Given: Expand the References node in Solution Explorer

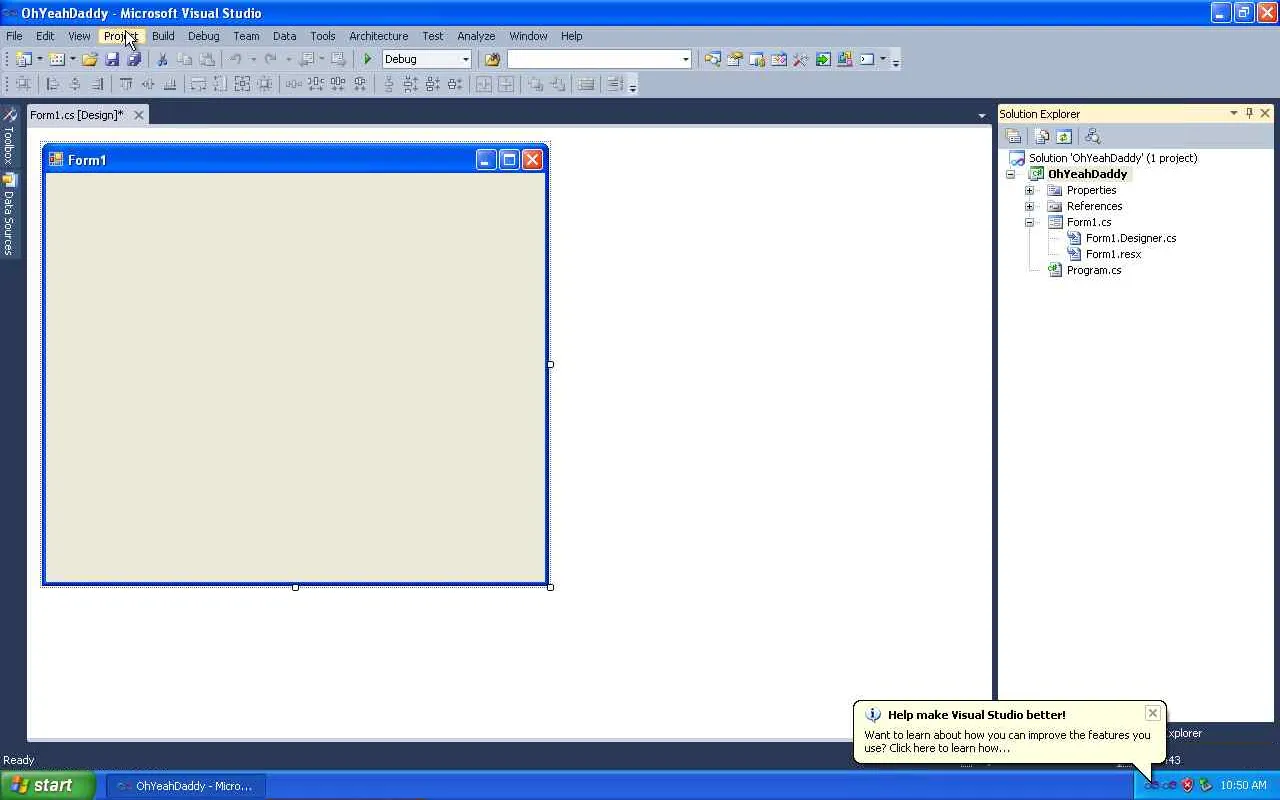Looking at the screenshot, I should [x=1029, y=206].
